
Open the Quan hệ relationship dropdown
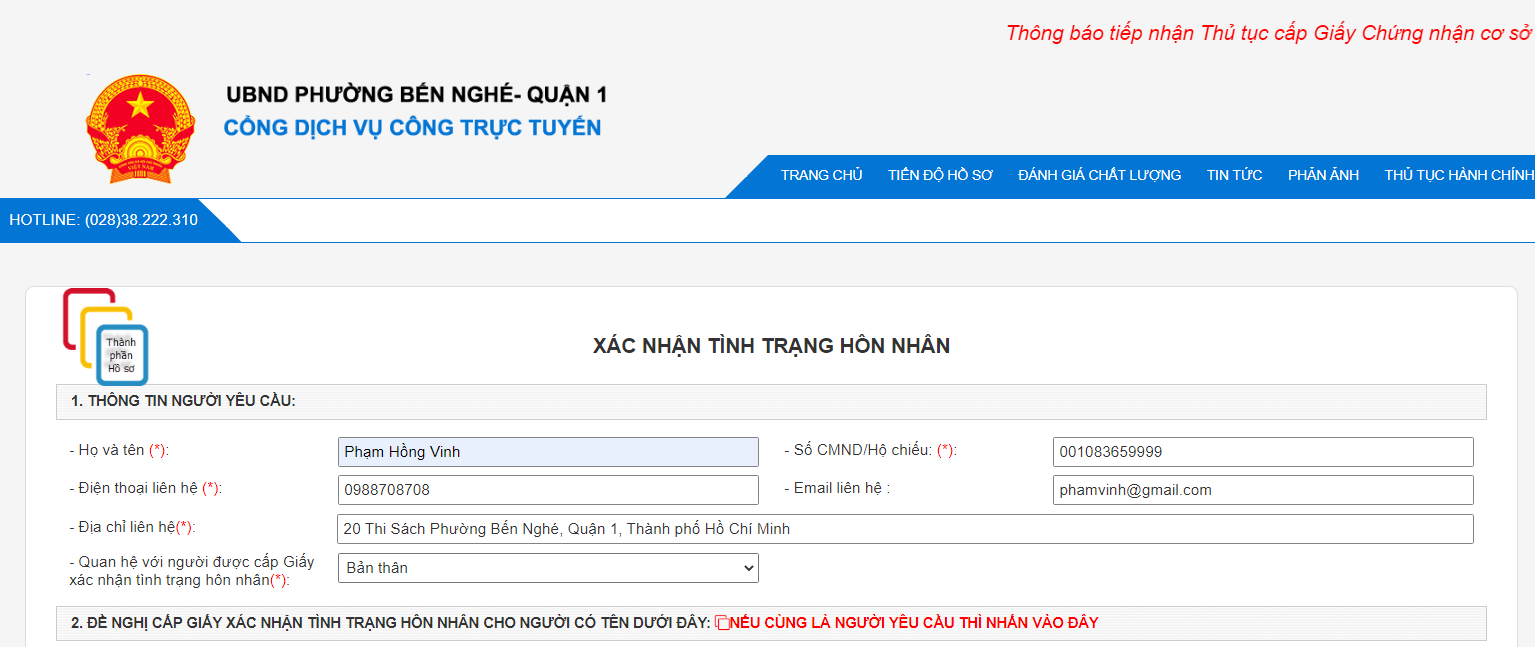[548, 568]
